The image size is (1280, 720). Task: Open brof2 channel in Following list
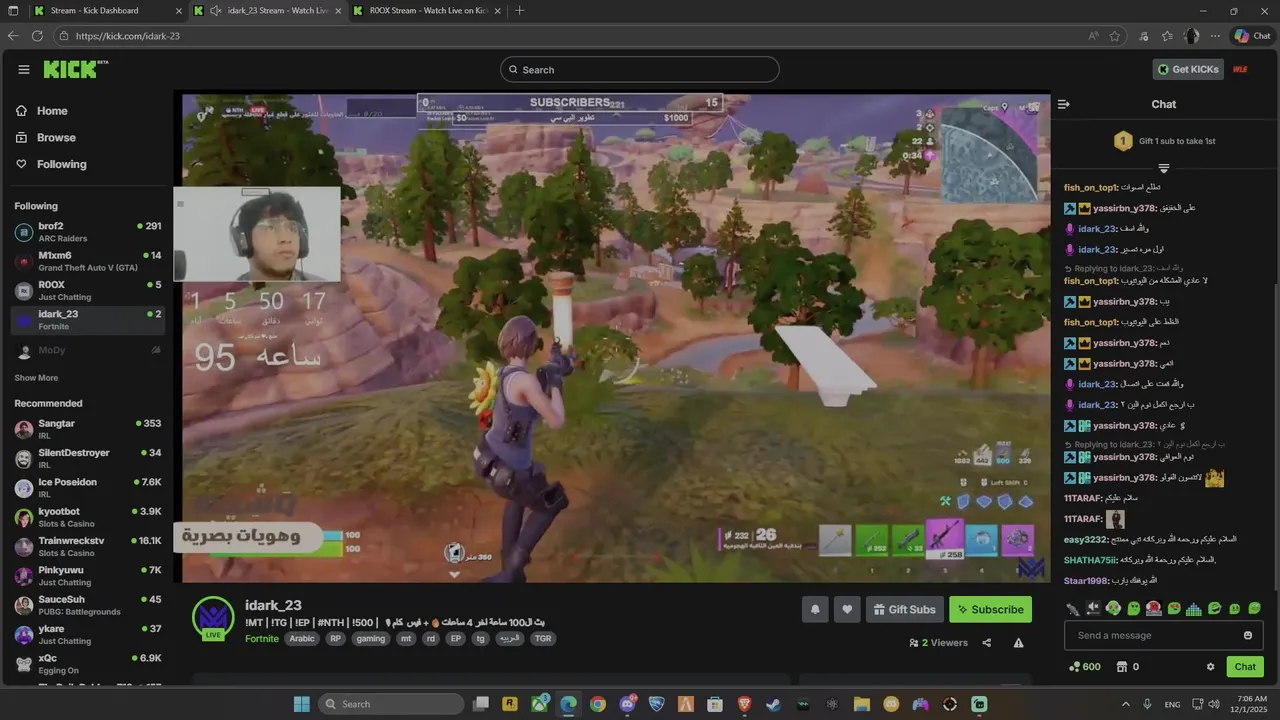88,232
